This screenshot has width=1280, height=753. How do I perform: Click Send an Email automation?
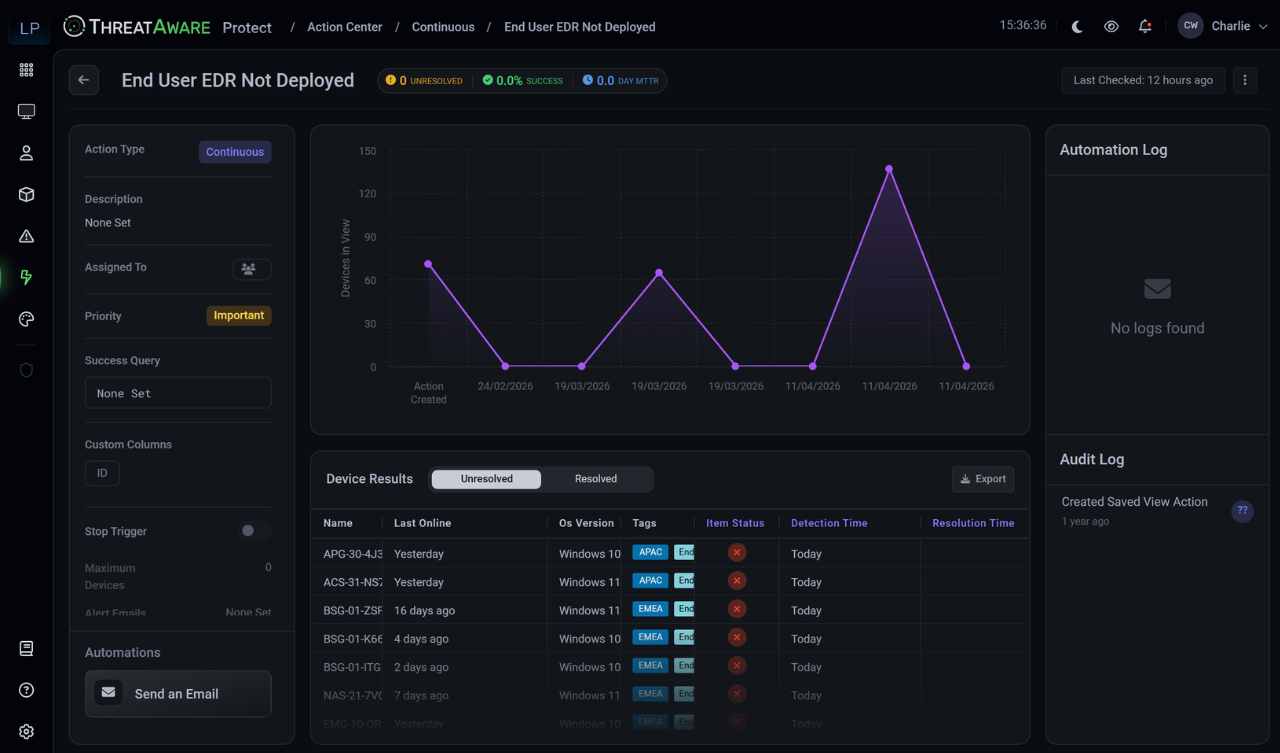[178, 694]
